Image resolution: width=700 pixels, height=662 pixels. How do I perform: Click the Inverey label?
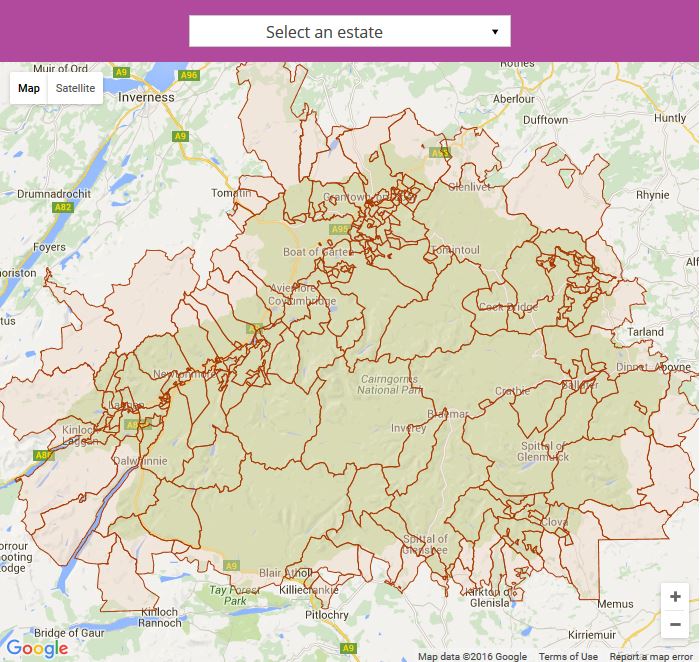click(x=408, y=428)
